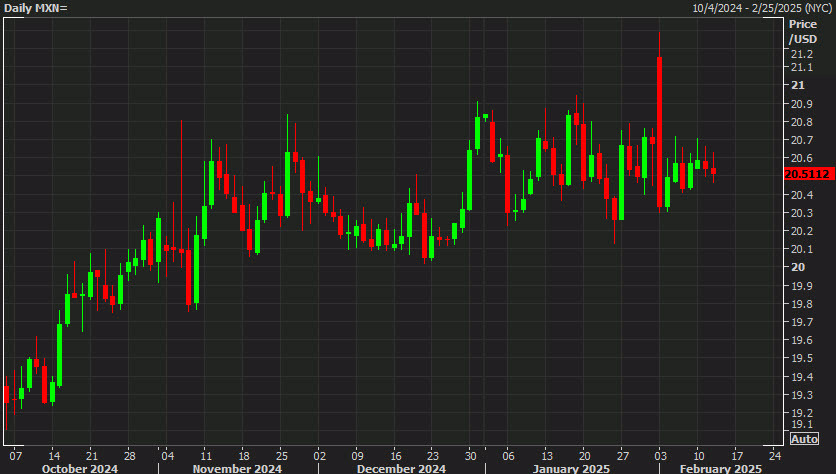Pick the 20.4 price axis label

click(x=802, y=195)
